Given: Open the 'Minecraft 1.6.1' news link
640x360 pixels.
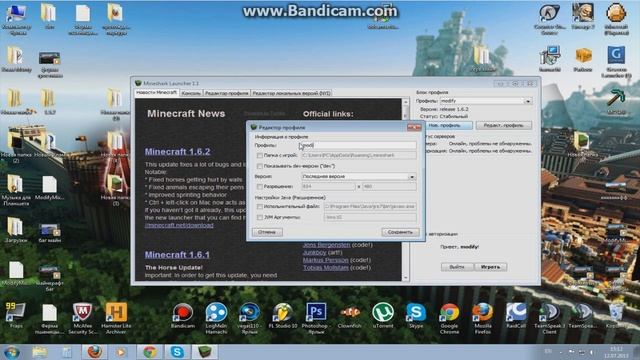Looking at the screenshot, I should [x=177, y=255].
